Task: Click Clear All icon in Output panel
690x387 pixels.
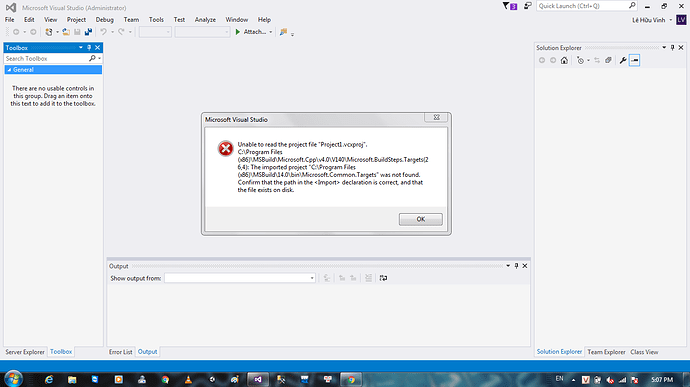Action: 368,278
